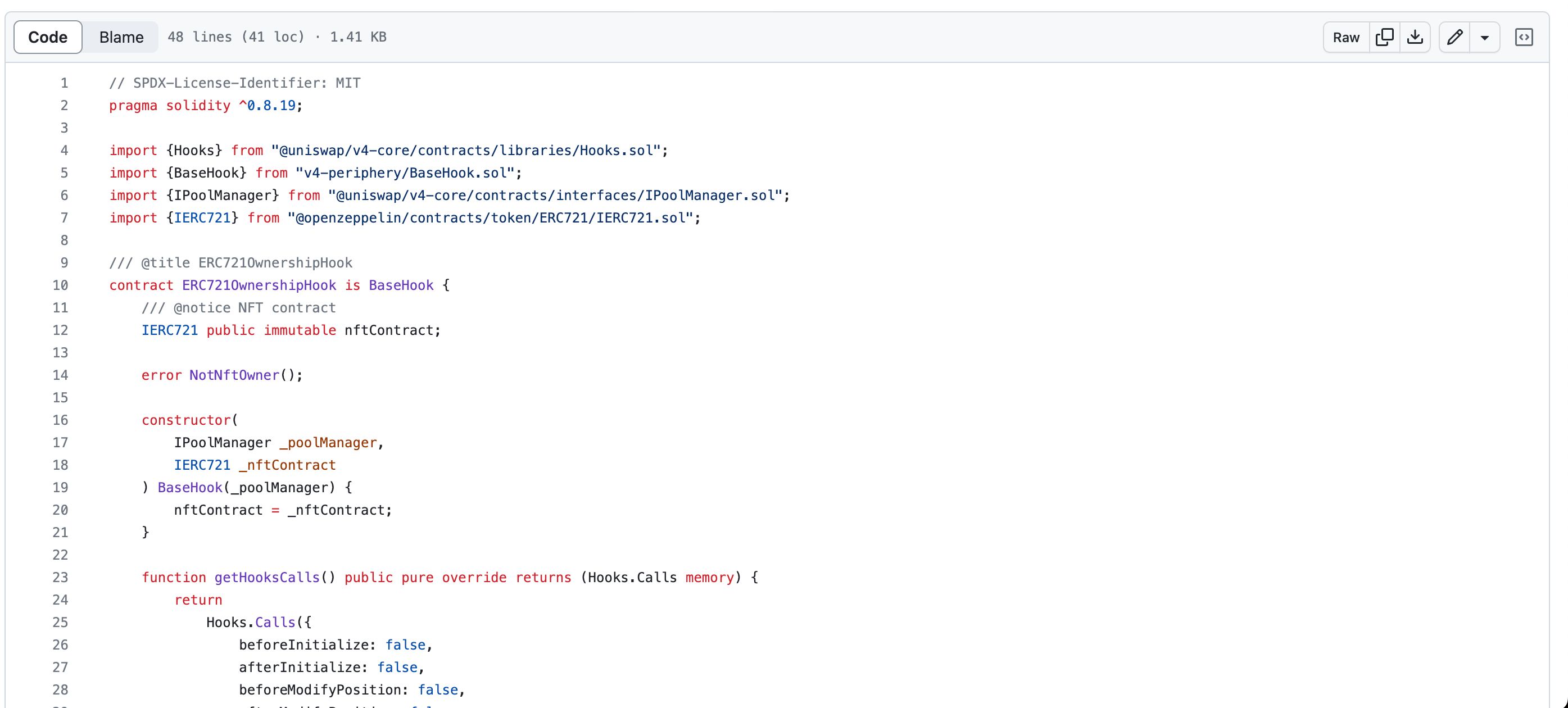Open the symbols panel icon
Image resolution: width=1568 pixels, height=708 pixels.
(1524, 37)
